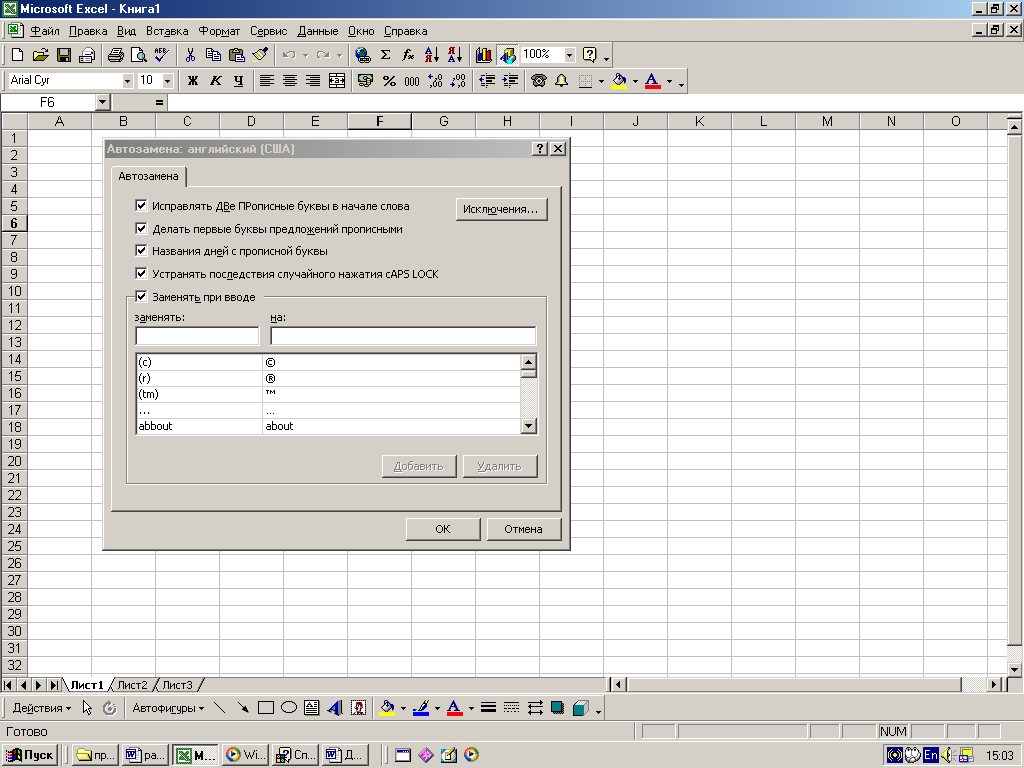
Task: Save the workbook using the floppy icon
Action: pos(64,55)
